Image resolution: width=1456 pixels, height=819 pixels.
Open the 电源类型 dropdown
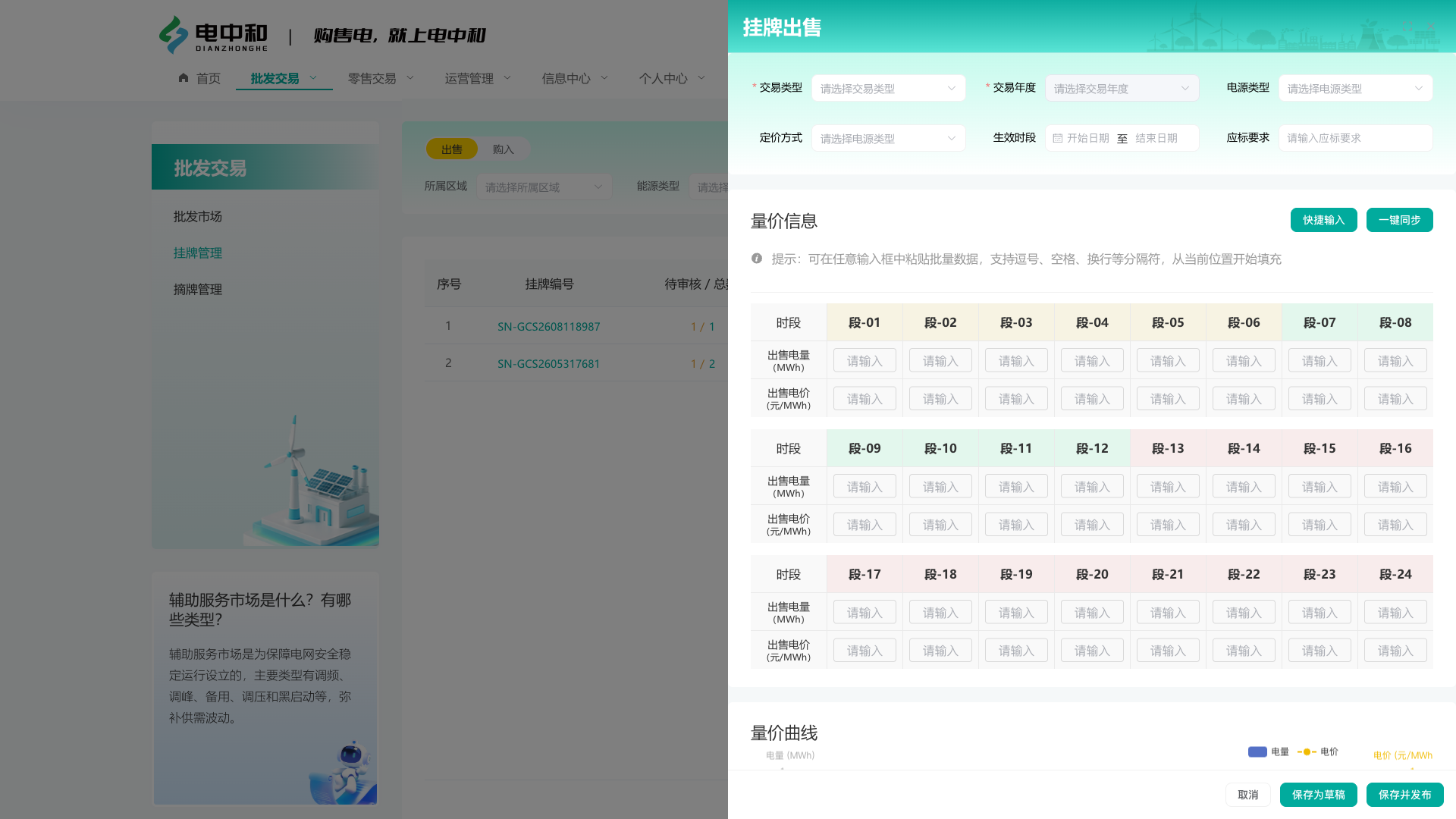pyautogui.click(x=1356, y=88)
